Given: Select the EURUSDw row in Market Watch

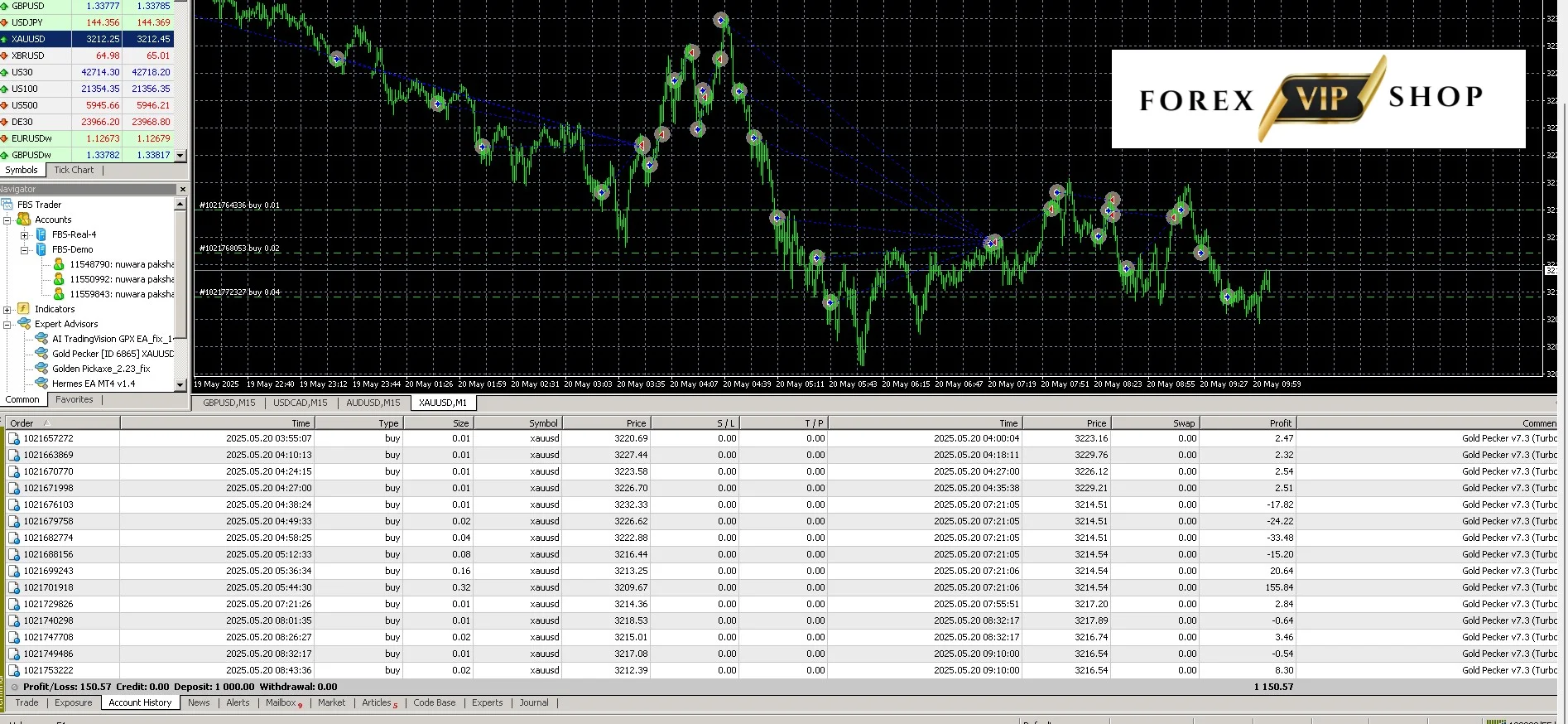Looking at the screenshot, I should 87,138.
